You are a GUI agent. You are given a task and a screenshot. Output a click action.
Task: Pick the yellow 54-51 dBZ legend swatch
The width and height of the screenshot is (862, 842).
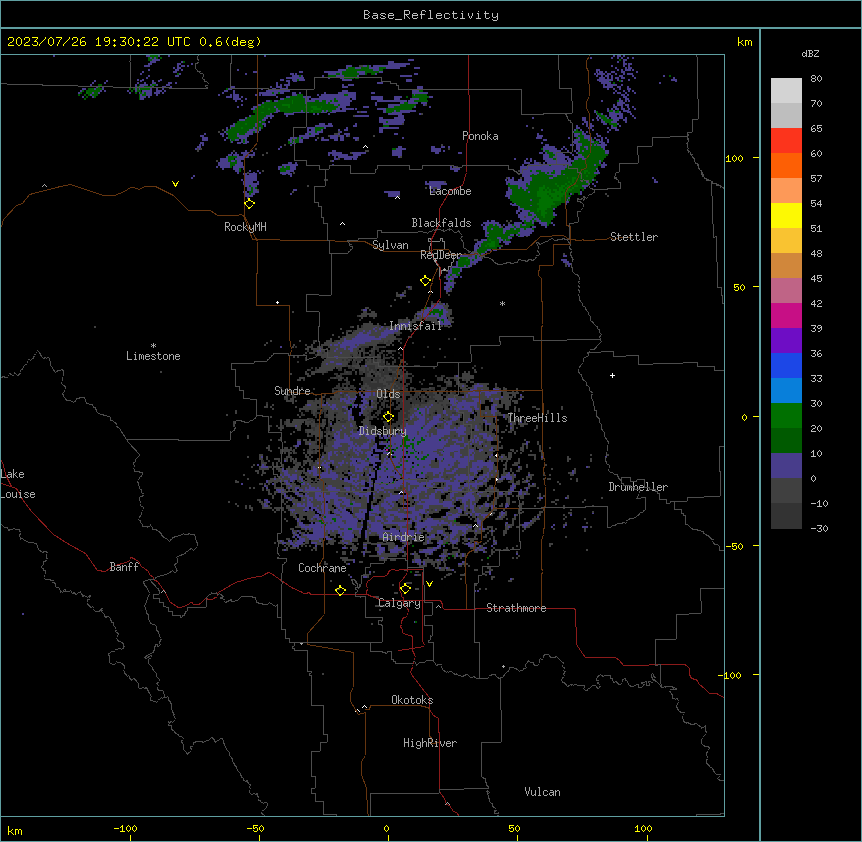click(x=786, y=215)
